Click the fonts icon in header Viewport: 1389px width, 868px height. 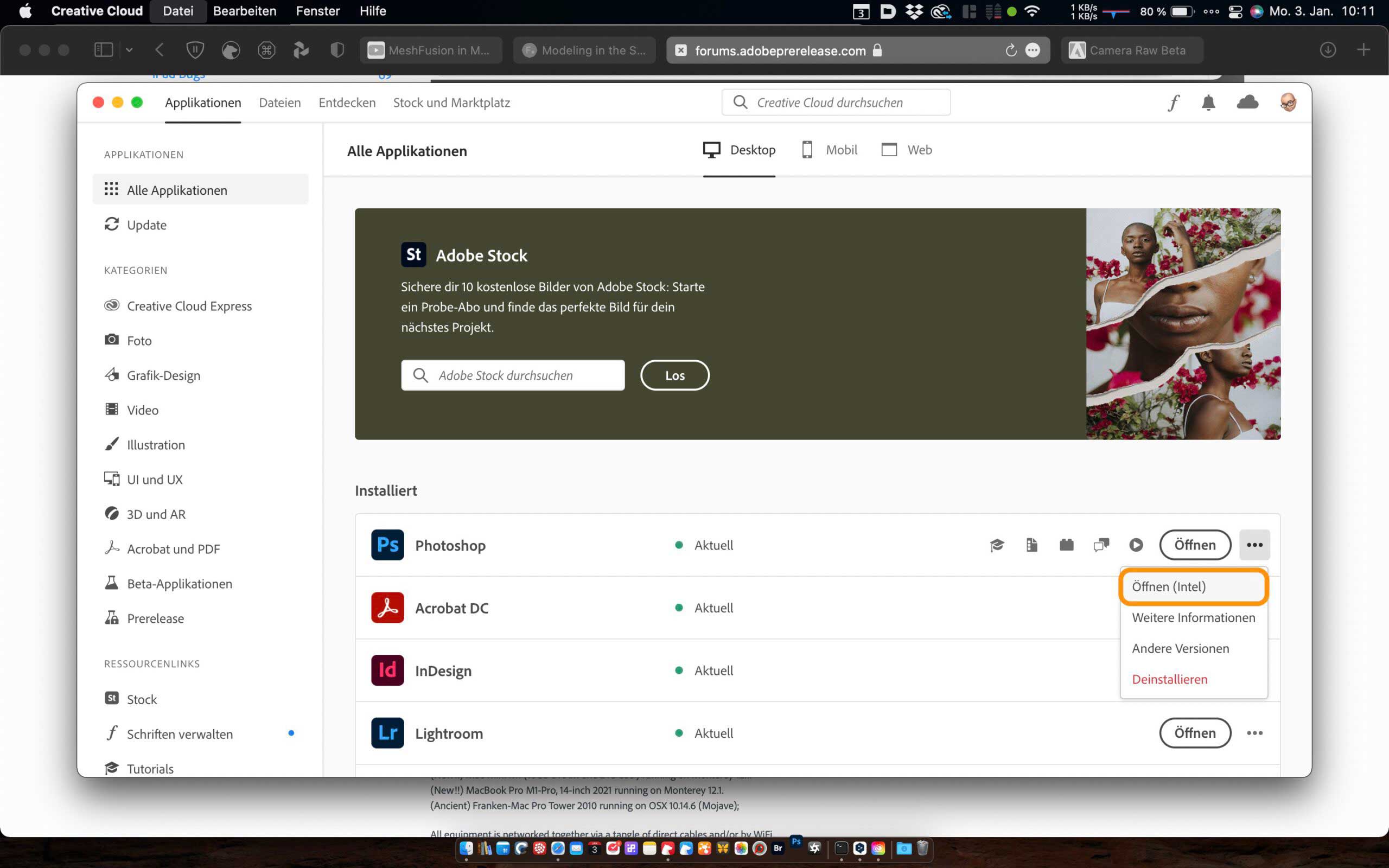tap(1173, 103)
